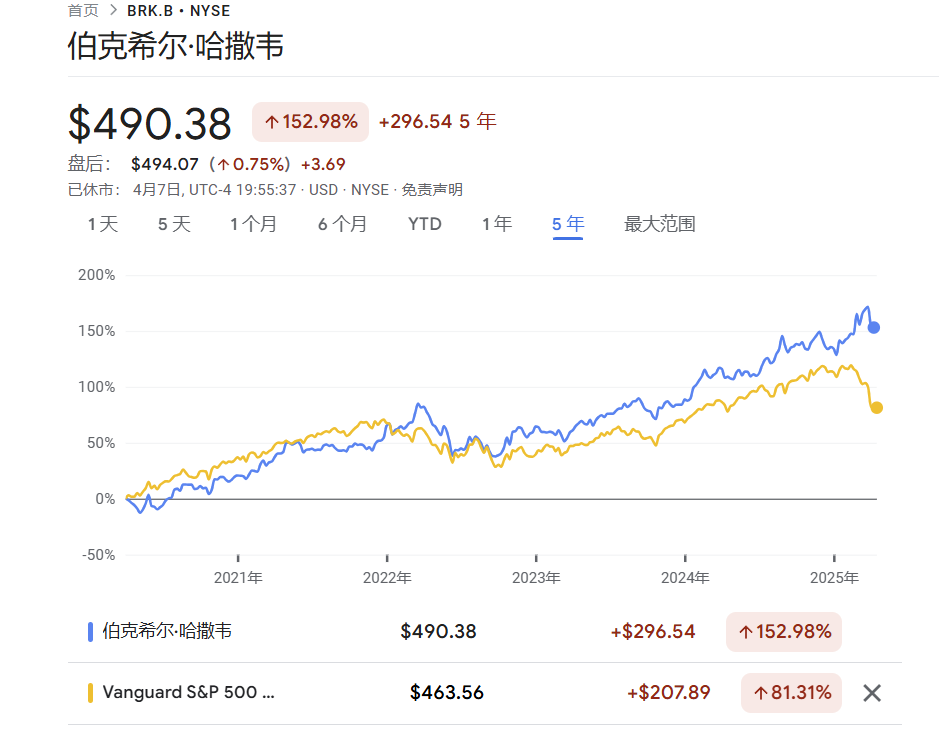Click the +$207.89 value in Vanguard row
The image size is (939, 740).
pos(668,693)
